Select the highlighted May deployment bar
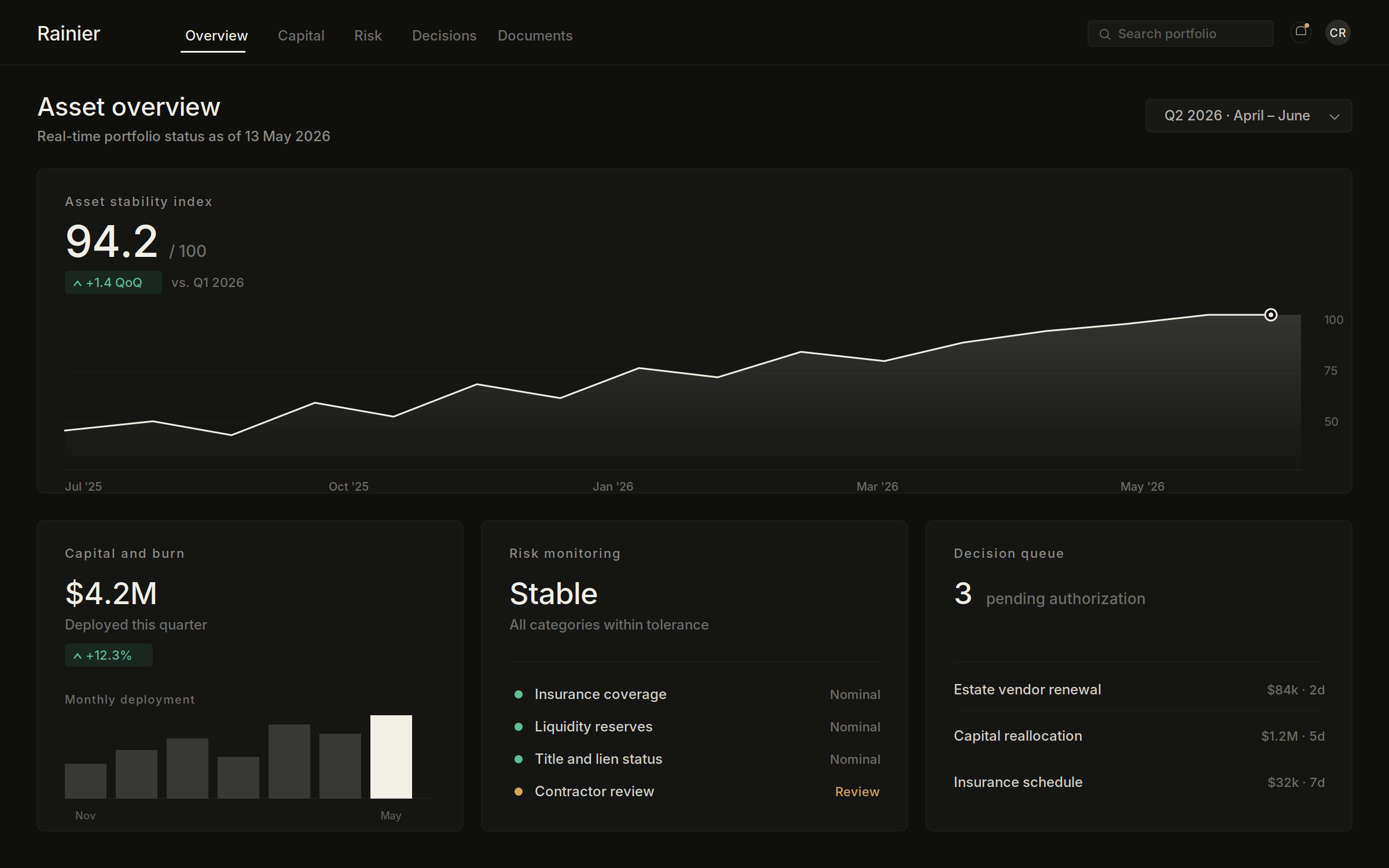This screenshot has width=1389, height=868. 391,757
